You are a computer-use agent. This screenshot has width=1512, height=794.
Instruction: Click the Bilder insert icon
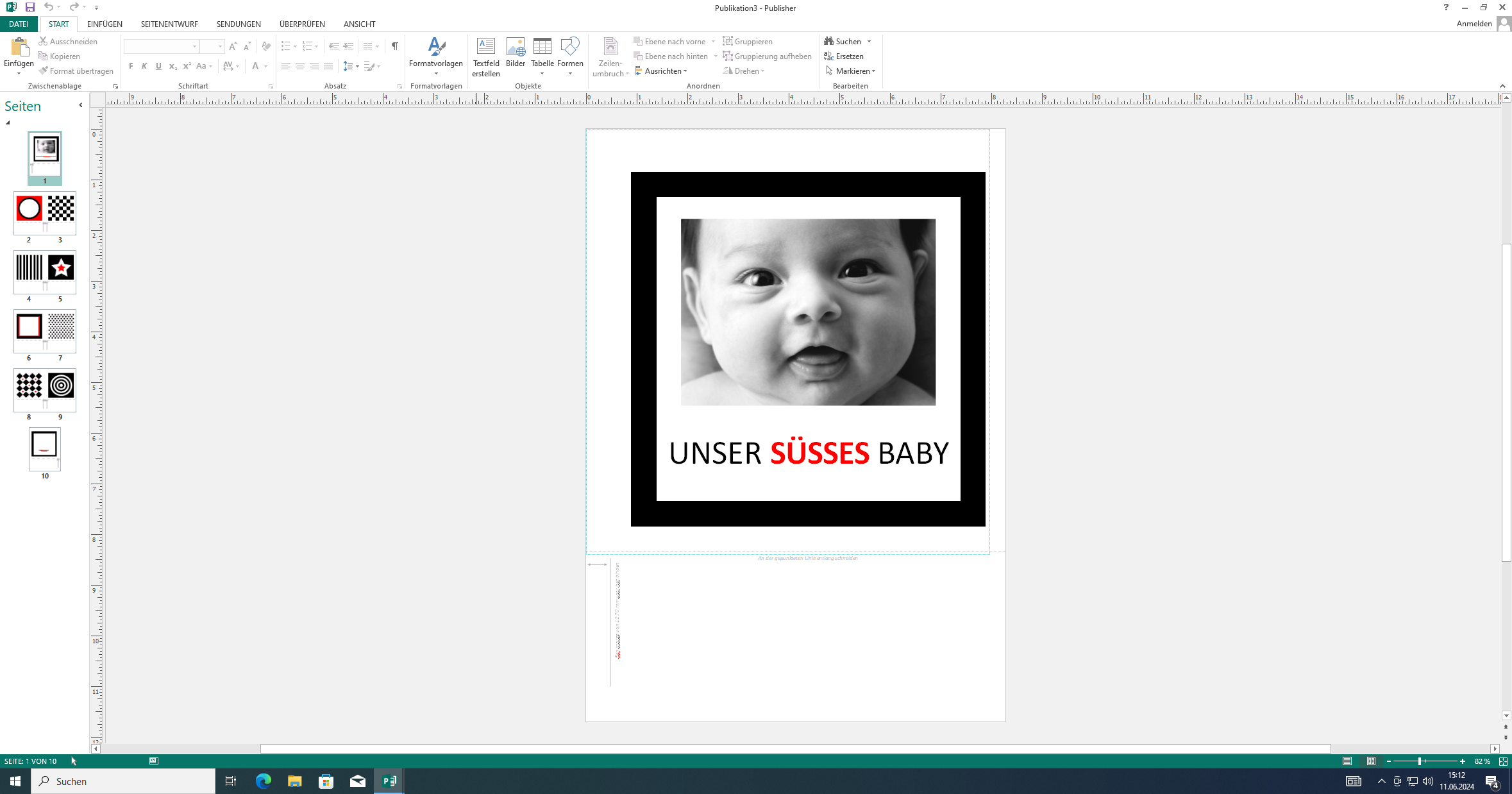(515, 47)
